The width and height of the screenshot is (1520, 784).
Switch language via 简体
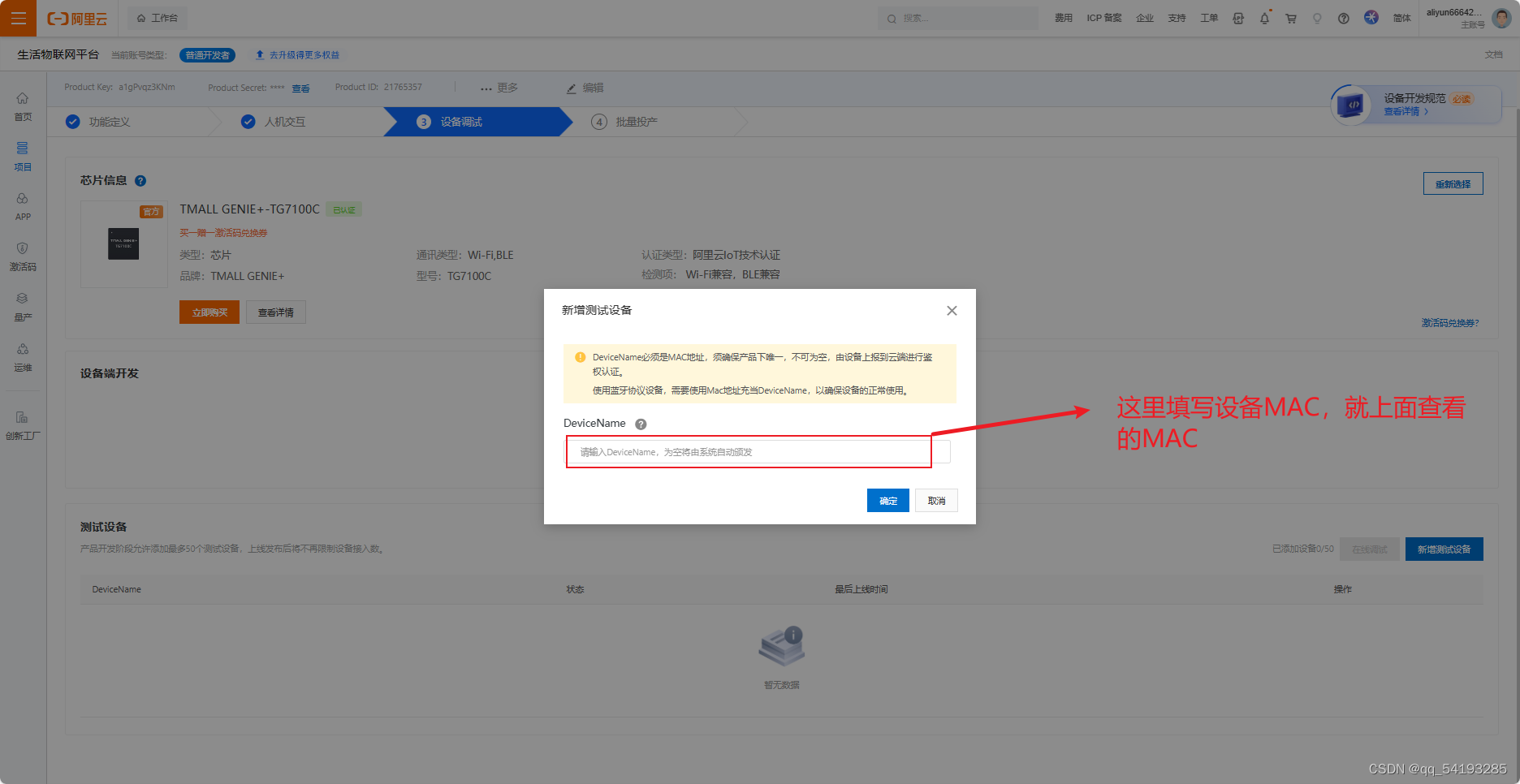(1402, 18)
